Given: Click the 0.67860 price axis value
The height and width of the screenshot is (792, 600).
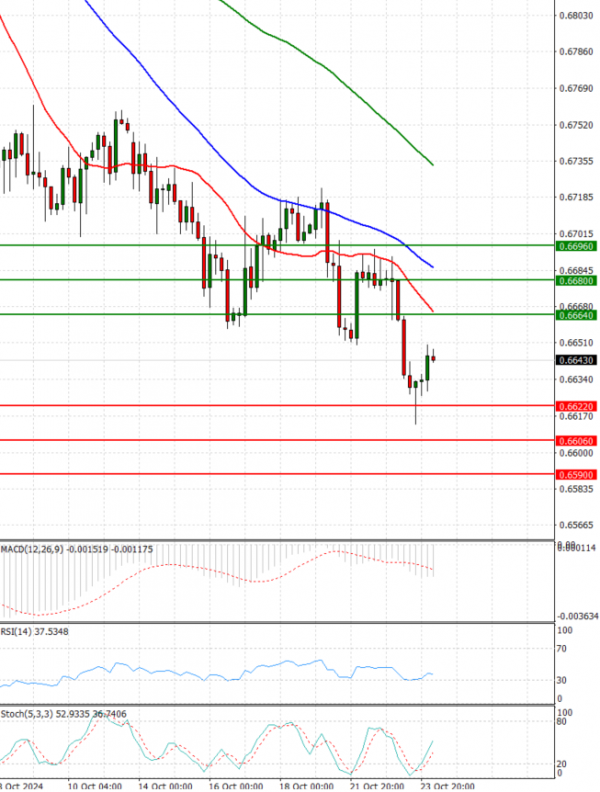Looking at the screenshot, I should 577,52.
